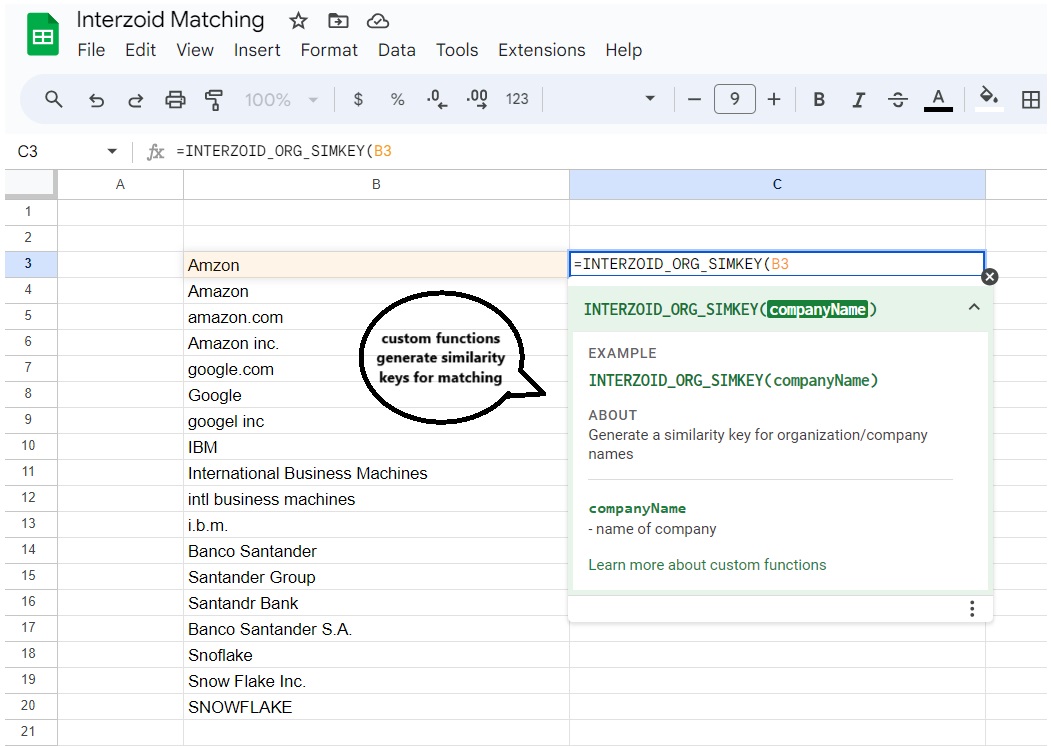The width and height of the screenshot is (1051, 746).
Task: Open the Extensions menu
Action: coord(542,50)
